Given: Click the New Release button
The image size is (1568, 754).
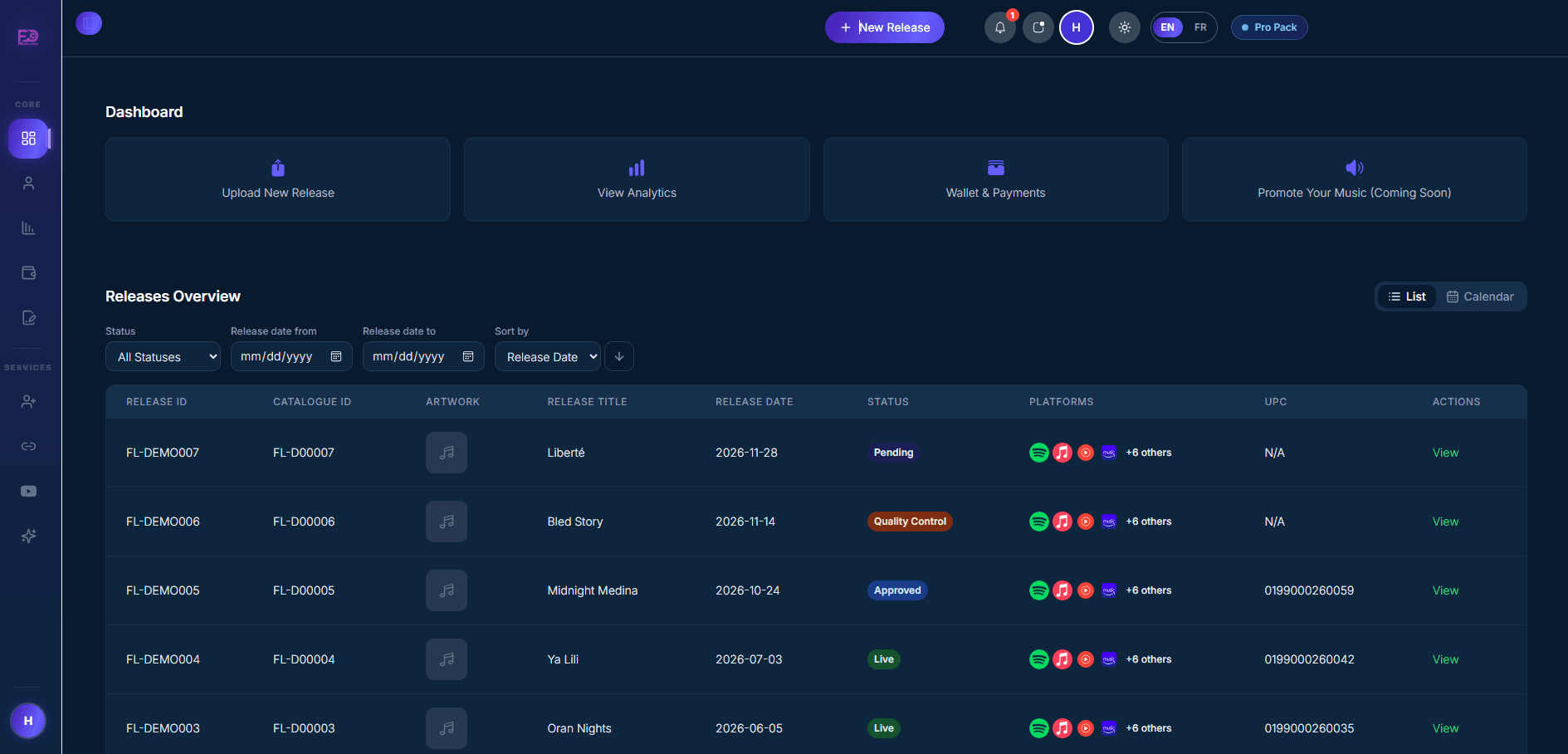Looking at the screenshot, I should pos(885,27).
